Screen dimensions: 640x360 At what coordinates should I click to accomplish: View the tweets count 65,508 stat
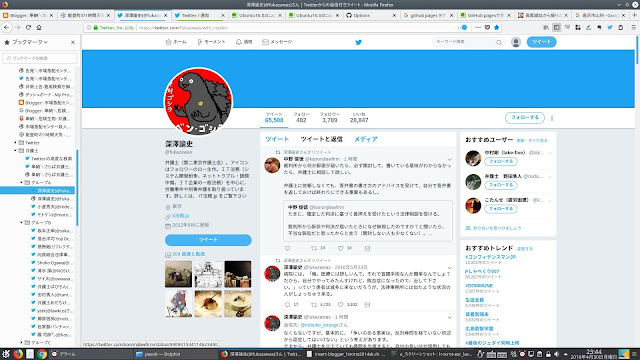(274, 118)
